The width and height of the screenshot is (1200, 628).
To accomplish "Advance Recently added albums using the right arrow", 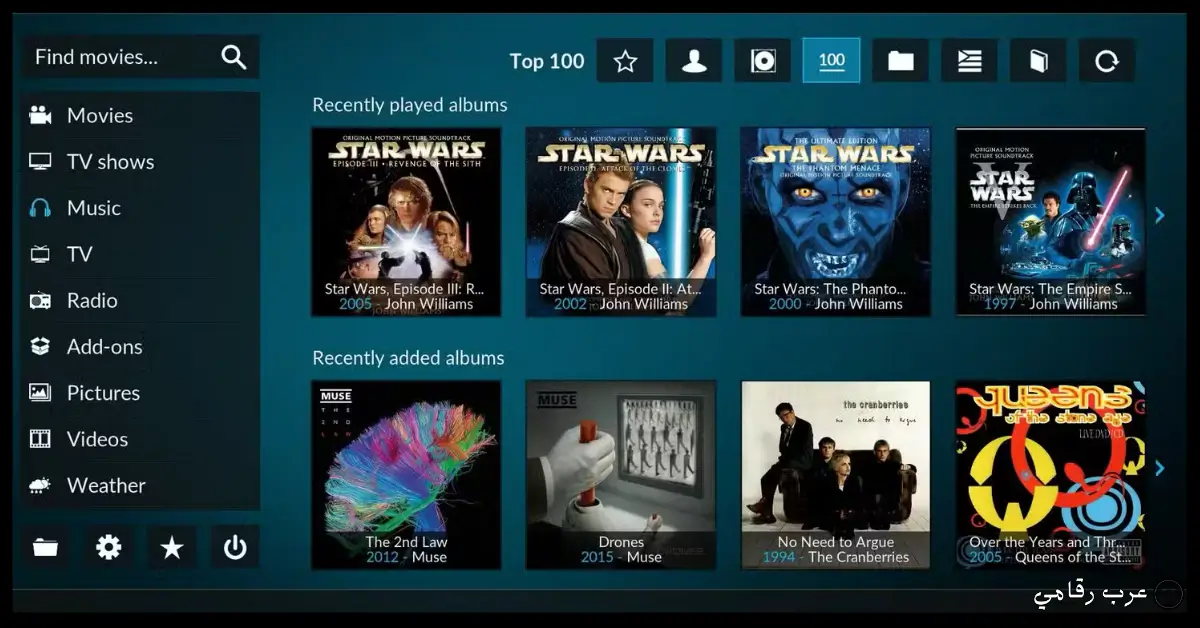I will [1159, 468].
